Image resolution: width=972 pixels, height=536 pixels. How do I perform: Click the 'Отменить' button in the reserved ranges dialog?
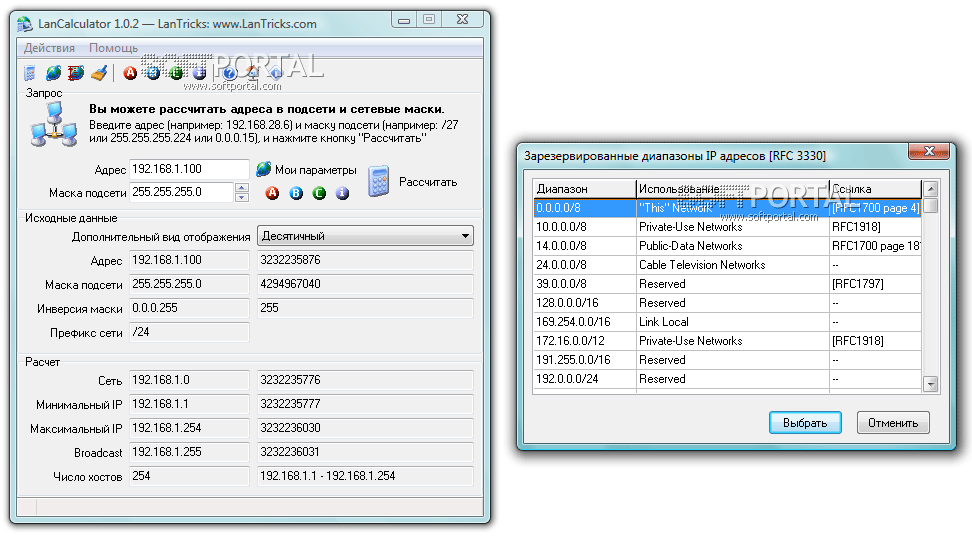click(893, 423)
